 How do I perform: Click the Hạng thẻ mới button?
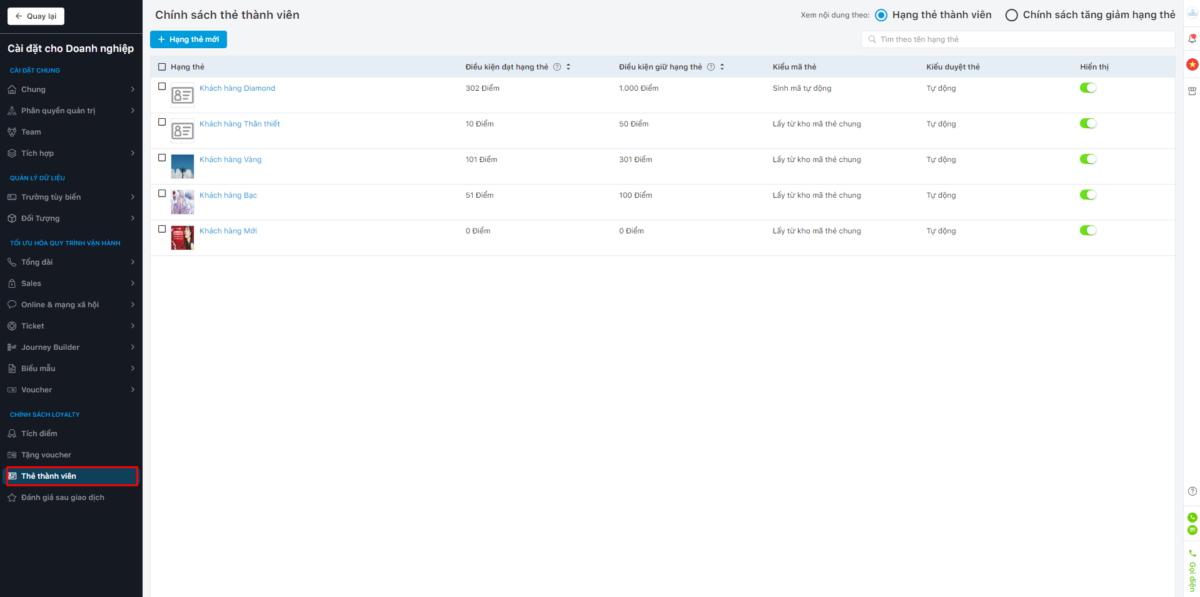click(188, 39)
